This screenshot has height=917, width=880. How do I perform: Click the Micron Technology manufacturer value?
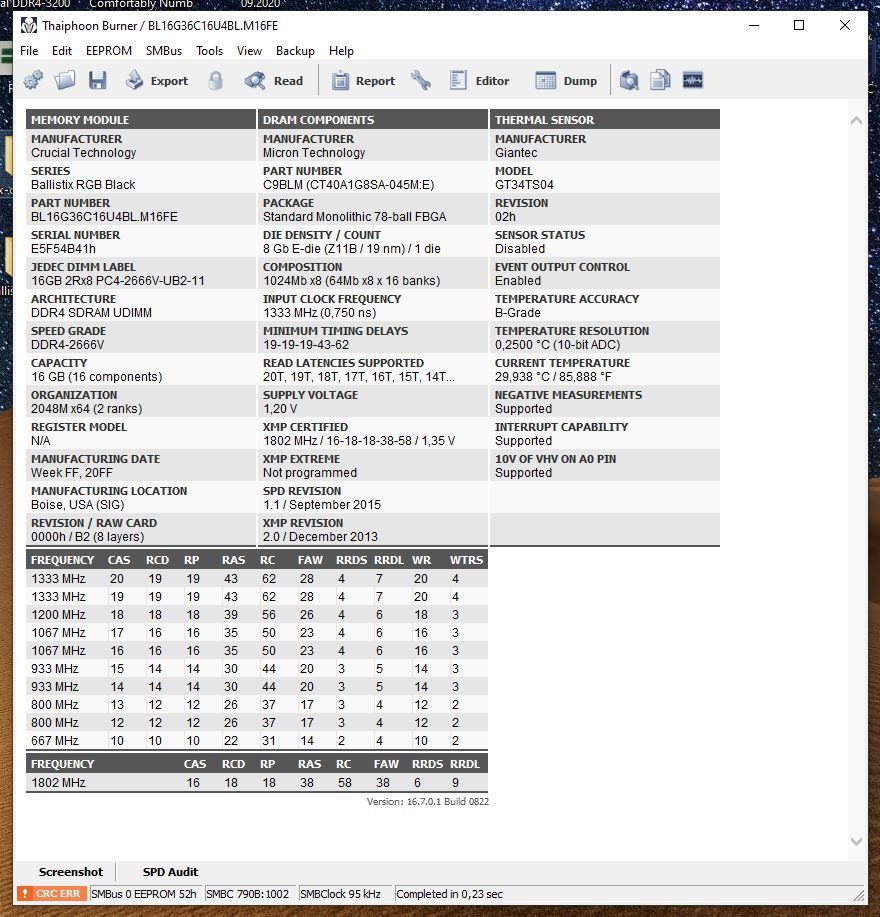pyautogui.click(x=314, y=153)
